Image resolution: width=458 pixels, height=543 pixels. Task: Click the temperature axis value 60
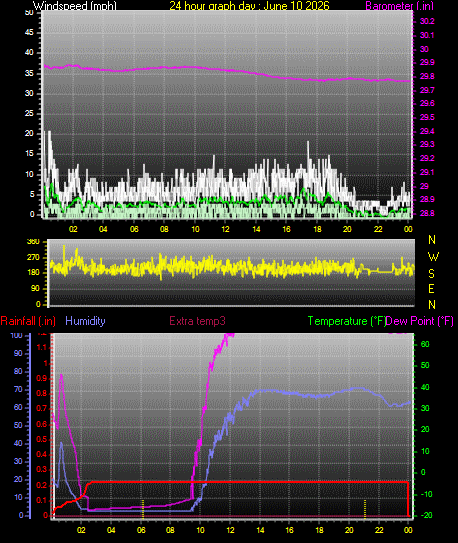tap(425, 344)
